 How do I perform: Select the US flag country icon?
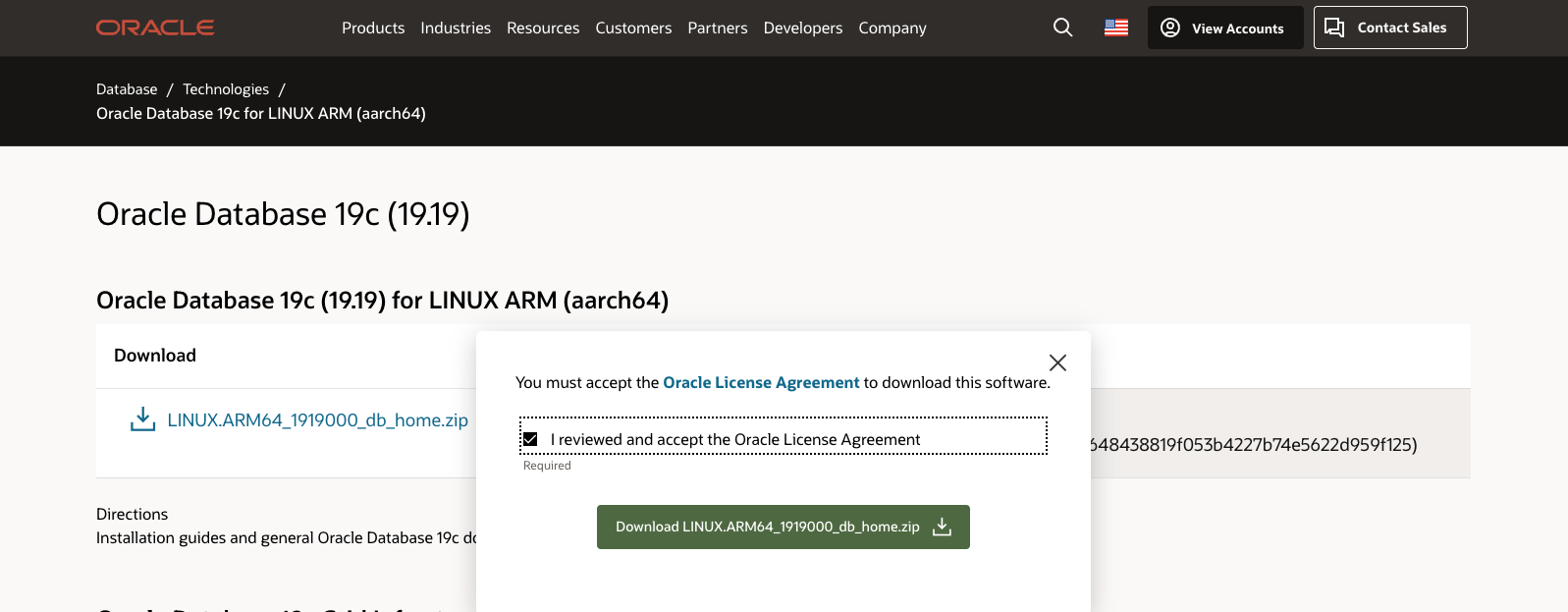(1116, 28)
